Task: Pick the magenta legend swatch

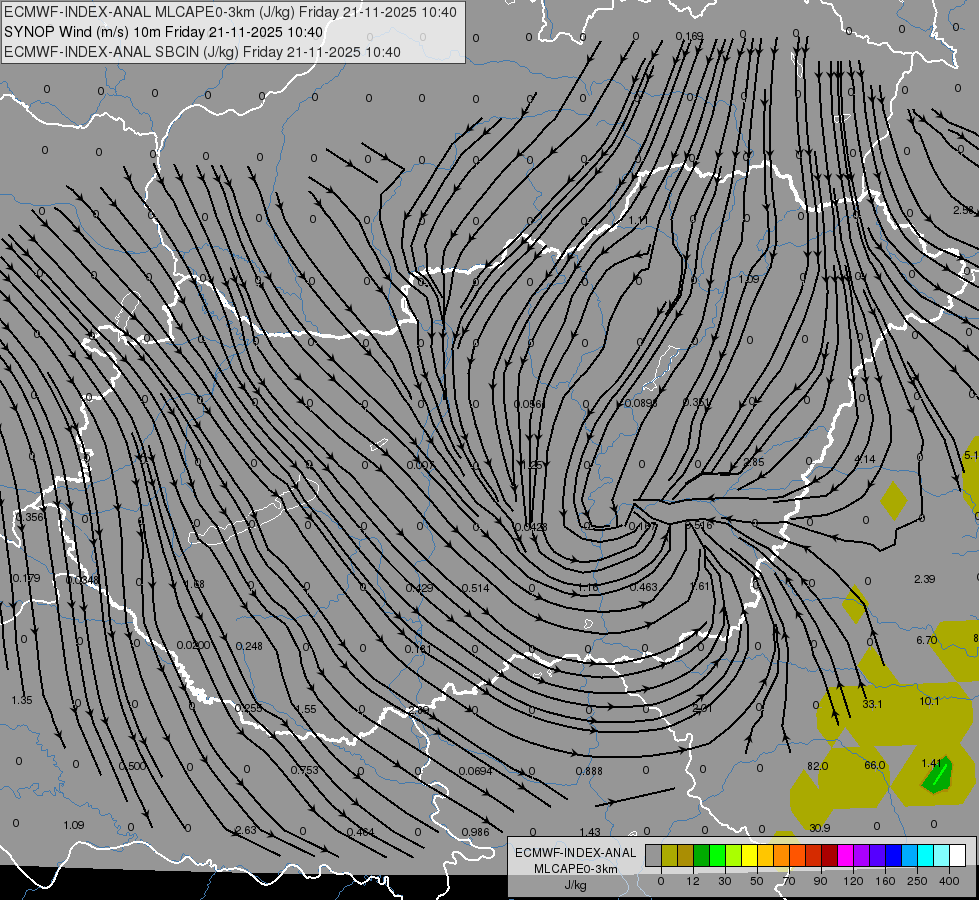Action: pyautogui.click(x=846, y=856)
